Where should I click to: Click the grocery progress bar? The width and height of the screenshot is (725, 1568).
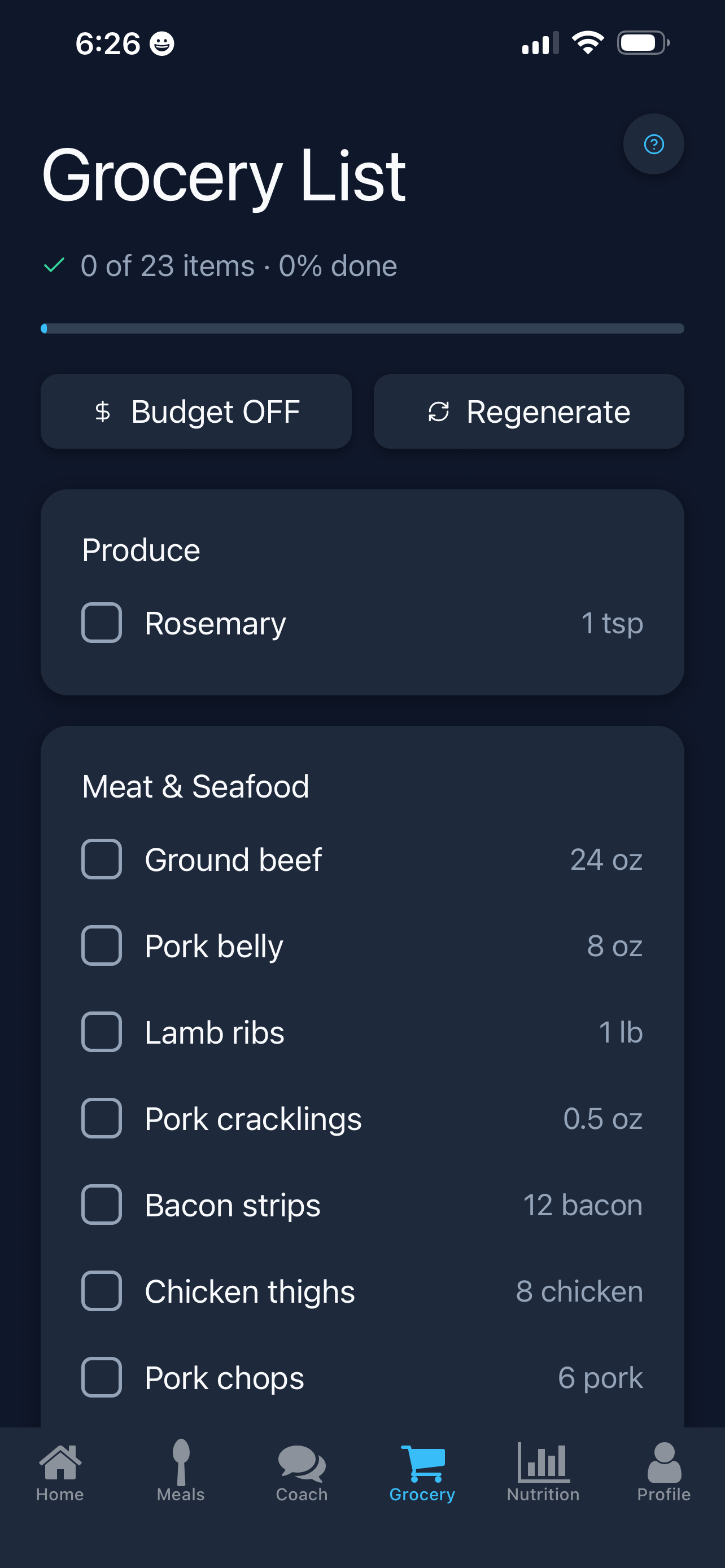362,329
